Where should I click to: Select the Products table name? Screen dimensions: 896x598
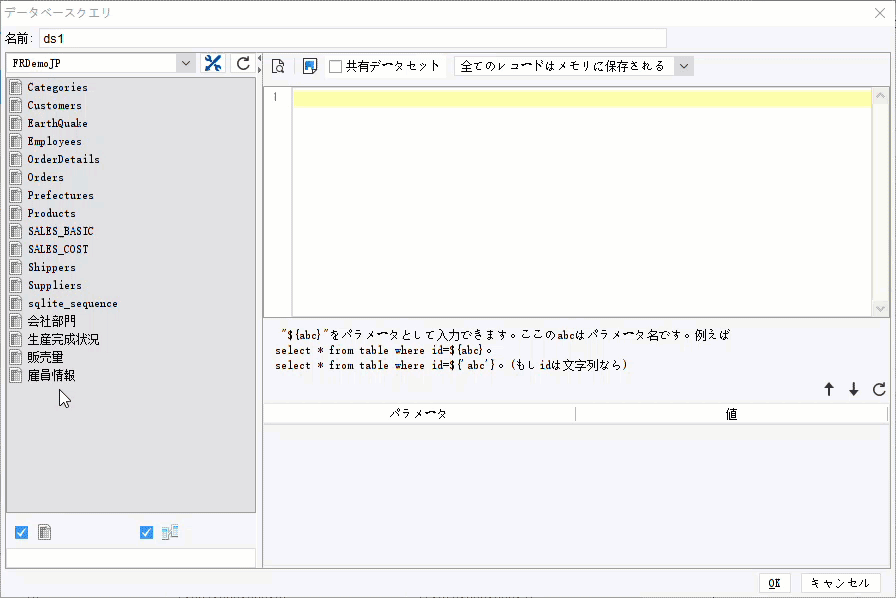pyautogui.click(x=51, y=213)
